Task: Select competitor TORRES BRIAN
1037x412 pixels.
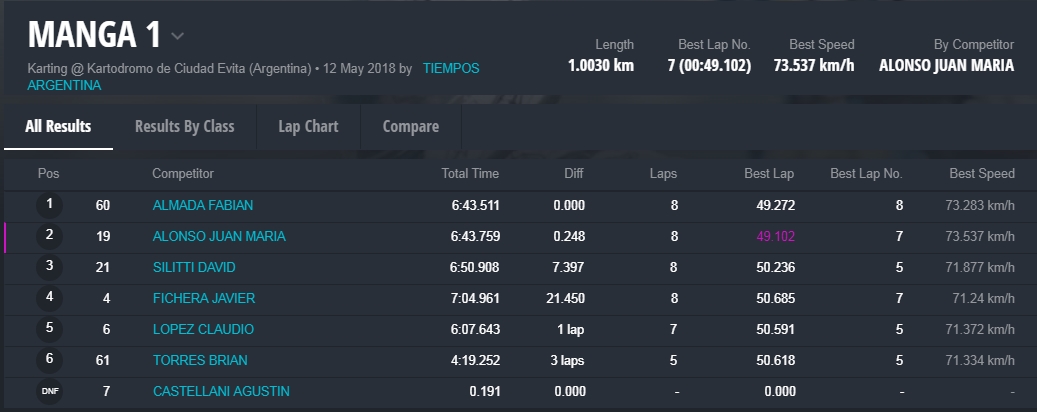Action: (x=200, y=360)
